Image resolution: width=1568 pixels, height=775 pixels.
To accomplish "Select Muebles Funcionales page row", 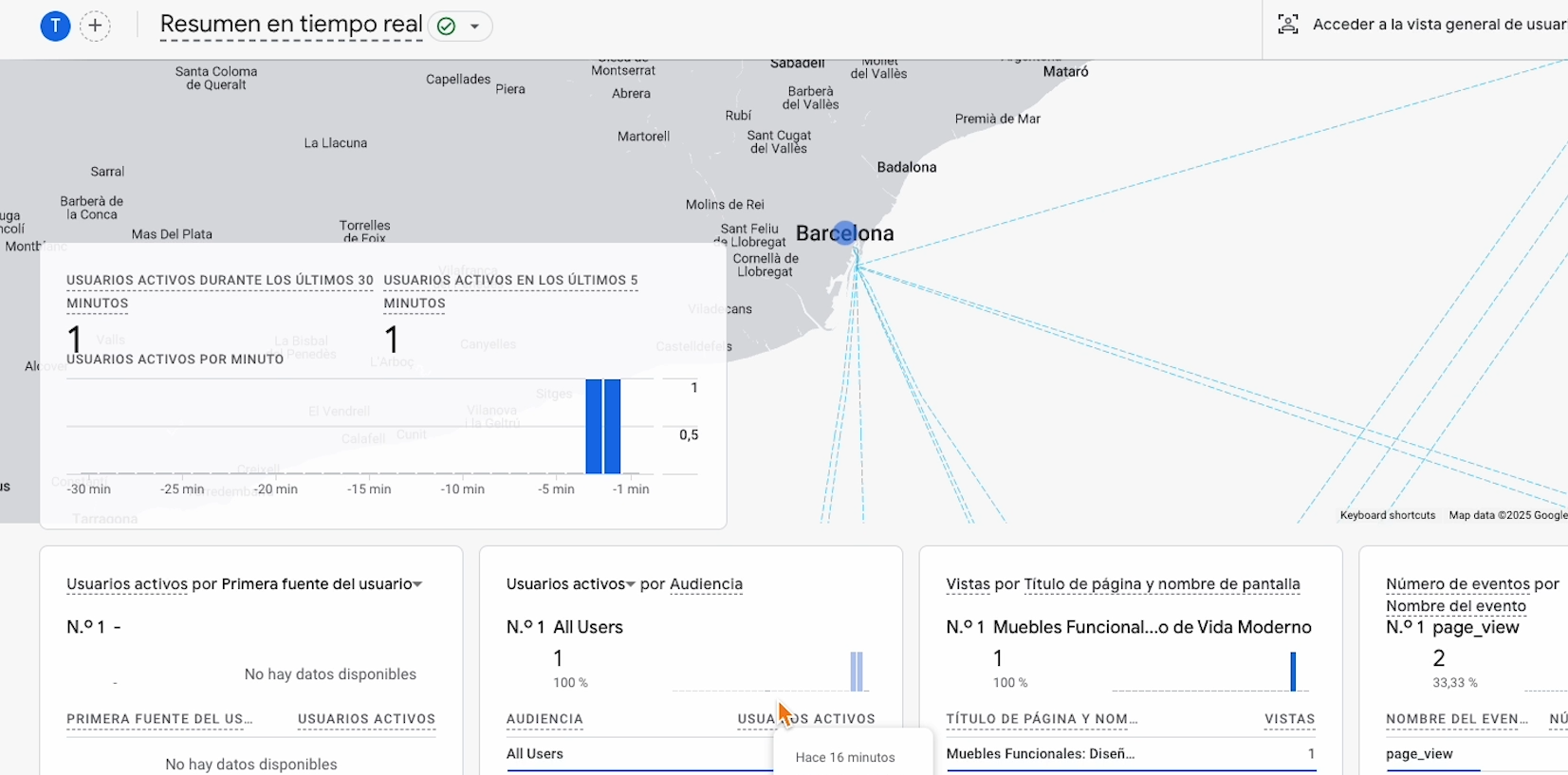I will (x=1040, y=754).
